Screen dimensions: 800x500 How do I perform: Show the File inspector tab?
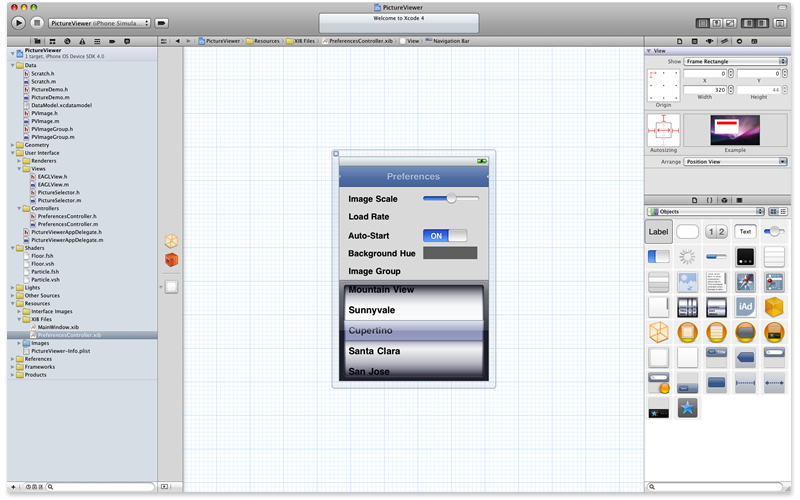[680, 41]
